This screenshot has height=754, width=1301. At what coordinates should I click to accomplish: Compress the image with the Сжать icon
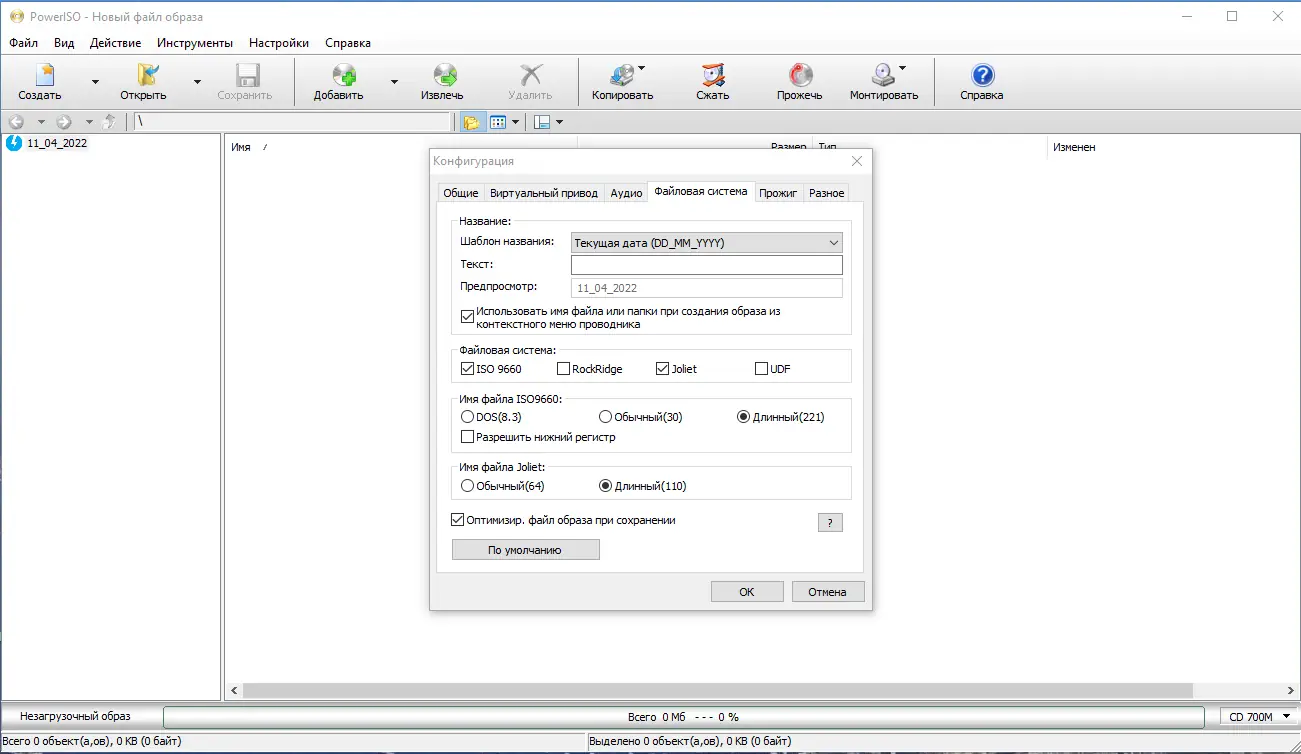pos(713,76)
